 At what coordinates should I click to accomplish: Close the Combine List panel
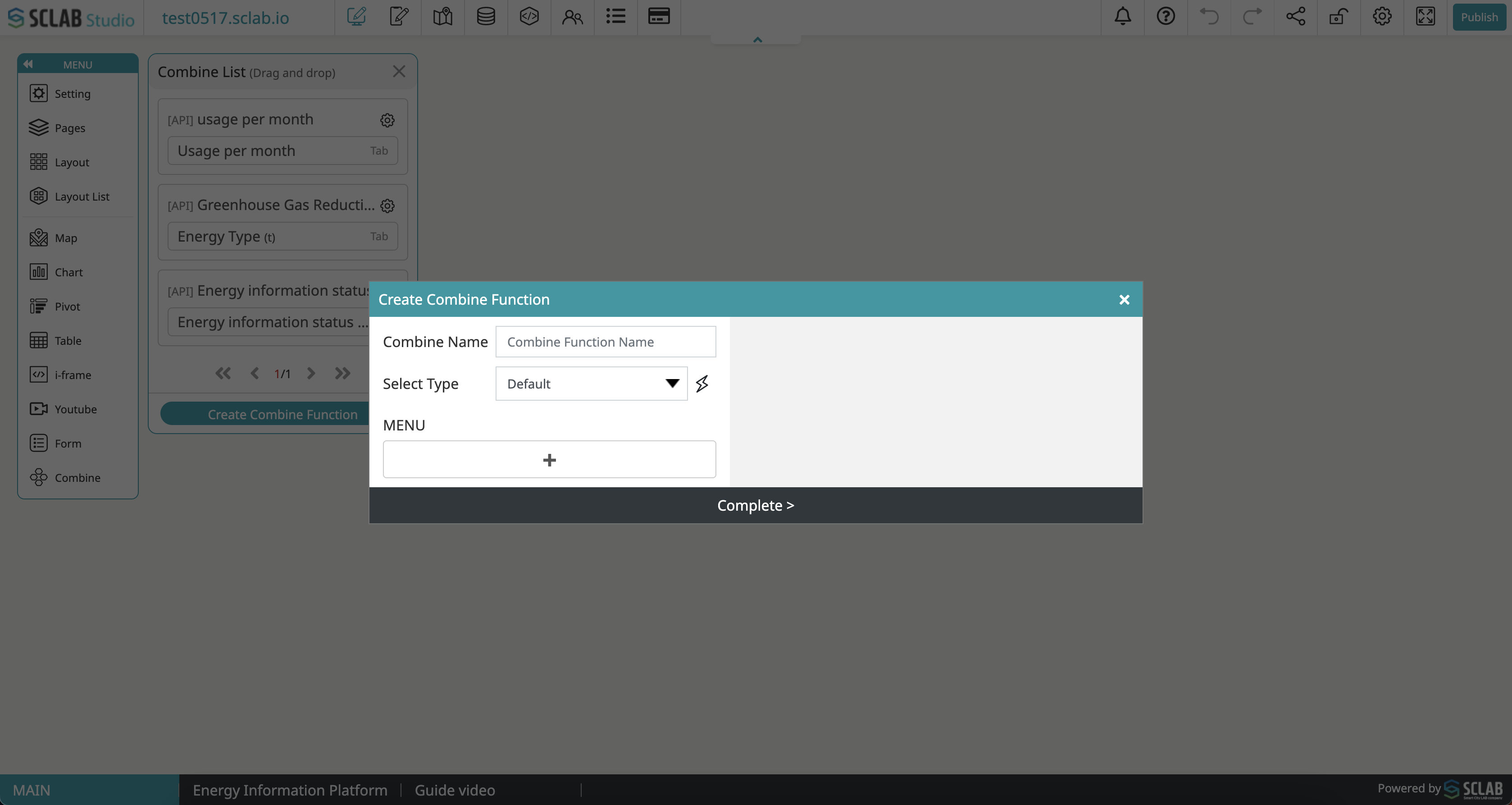399,71
